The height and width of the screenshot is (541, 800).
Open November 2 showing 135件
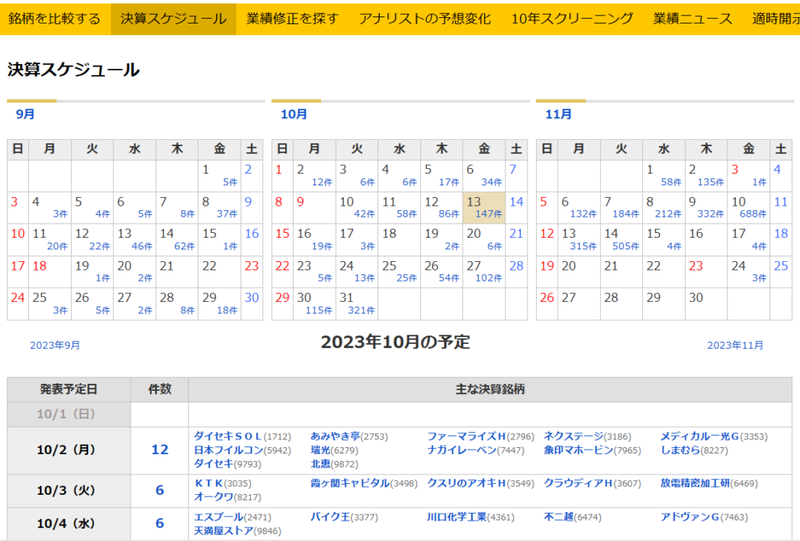[710, 182]
